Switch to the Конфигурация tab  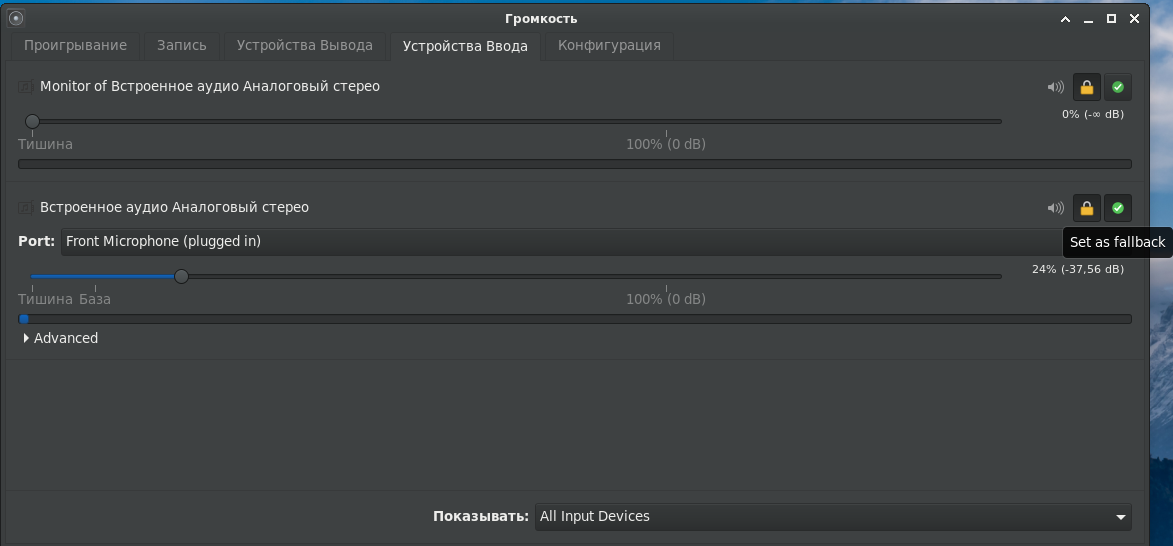click(609, 46)
